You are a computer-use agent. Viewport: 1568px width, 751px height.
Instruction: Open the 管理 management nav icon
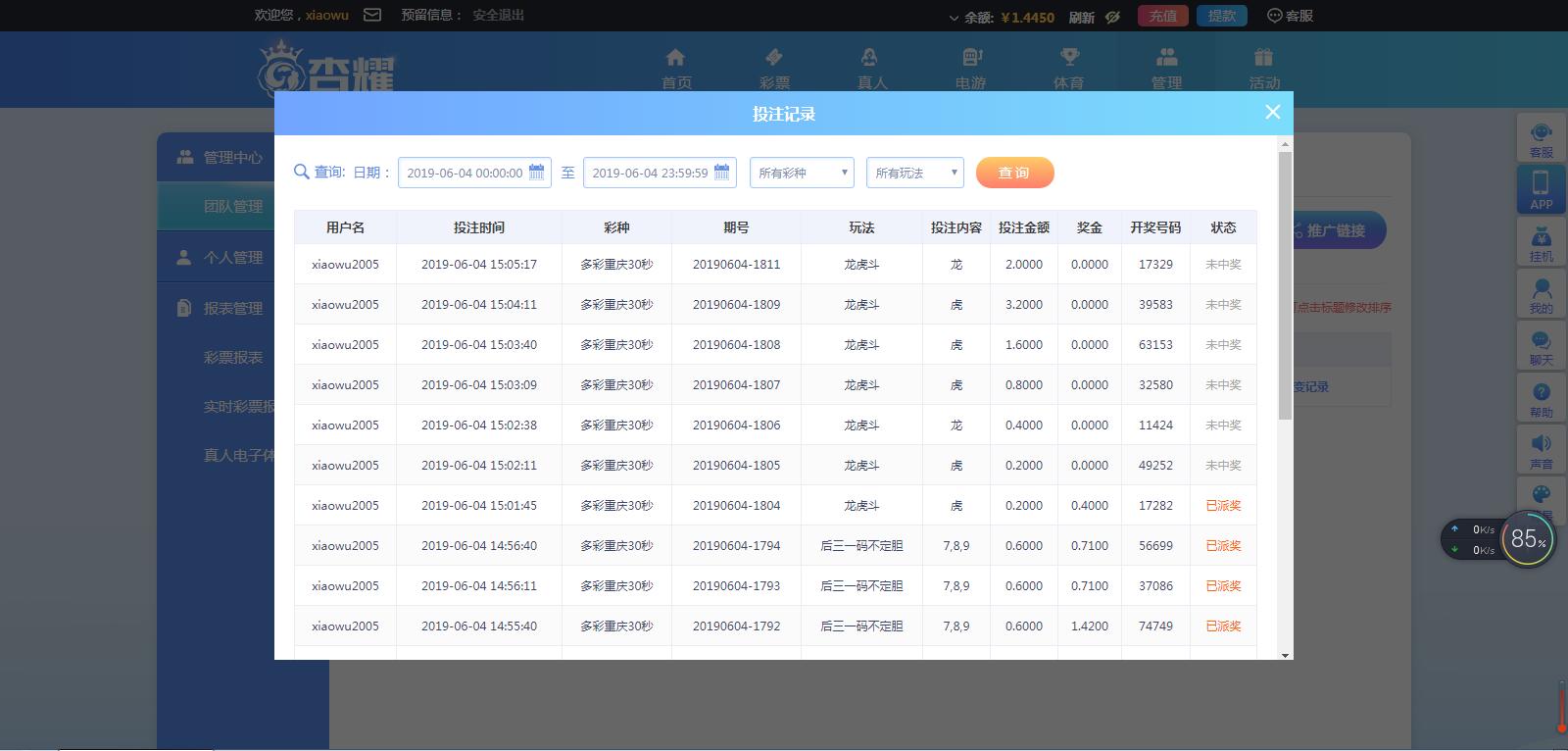click(1166, 69)
